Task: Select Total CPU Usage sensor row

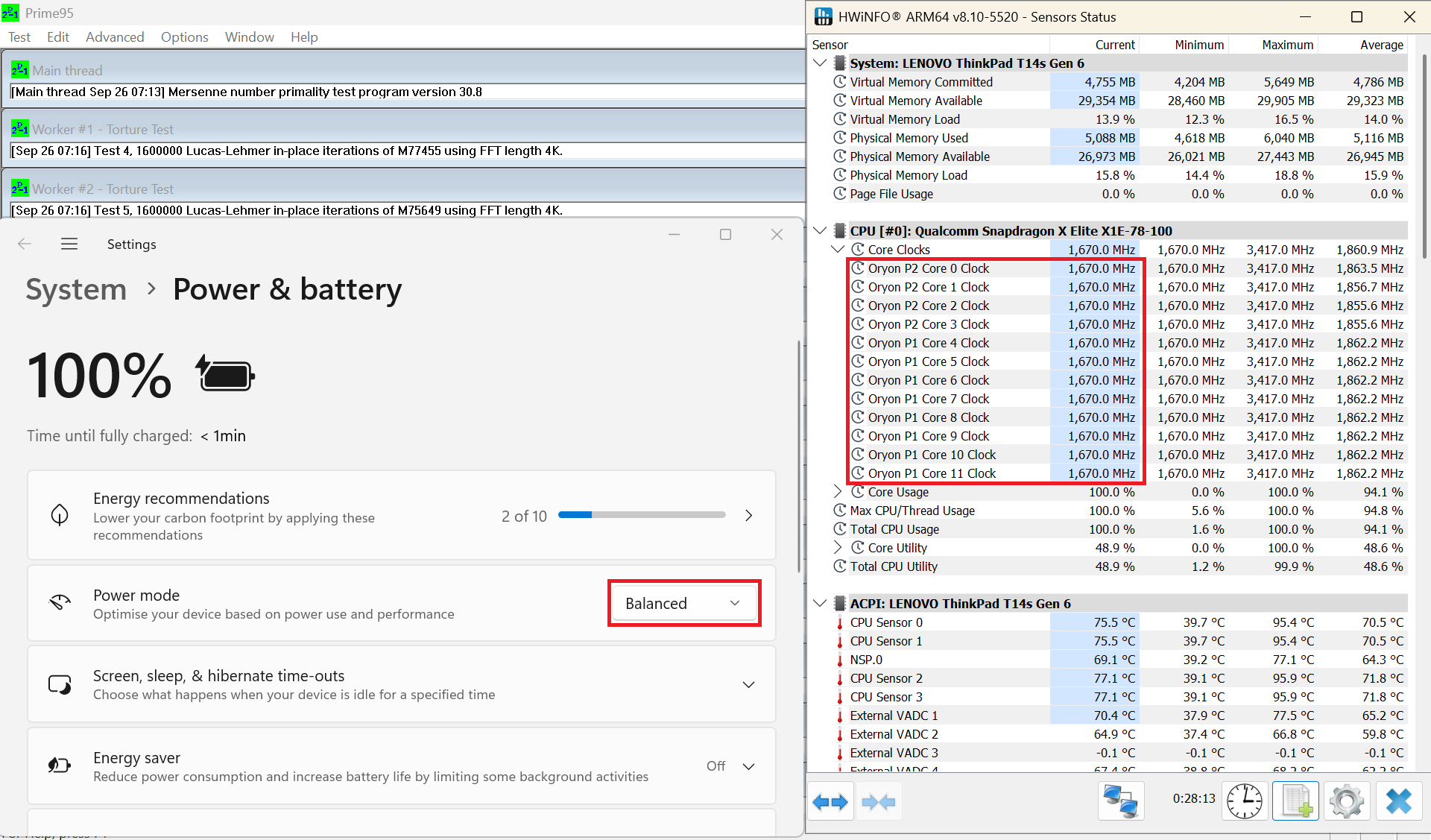Action: [1118, 529]
